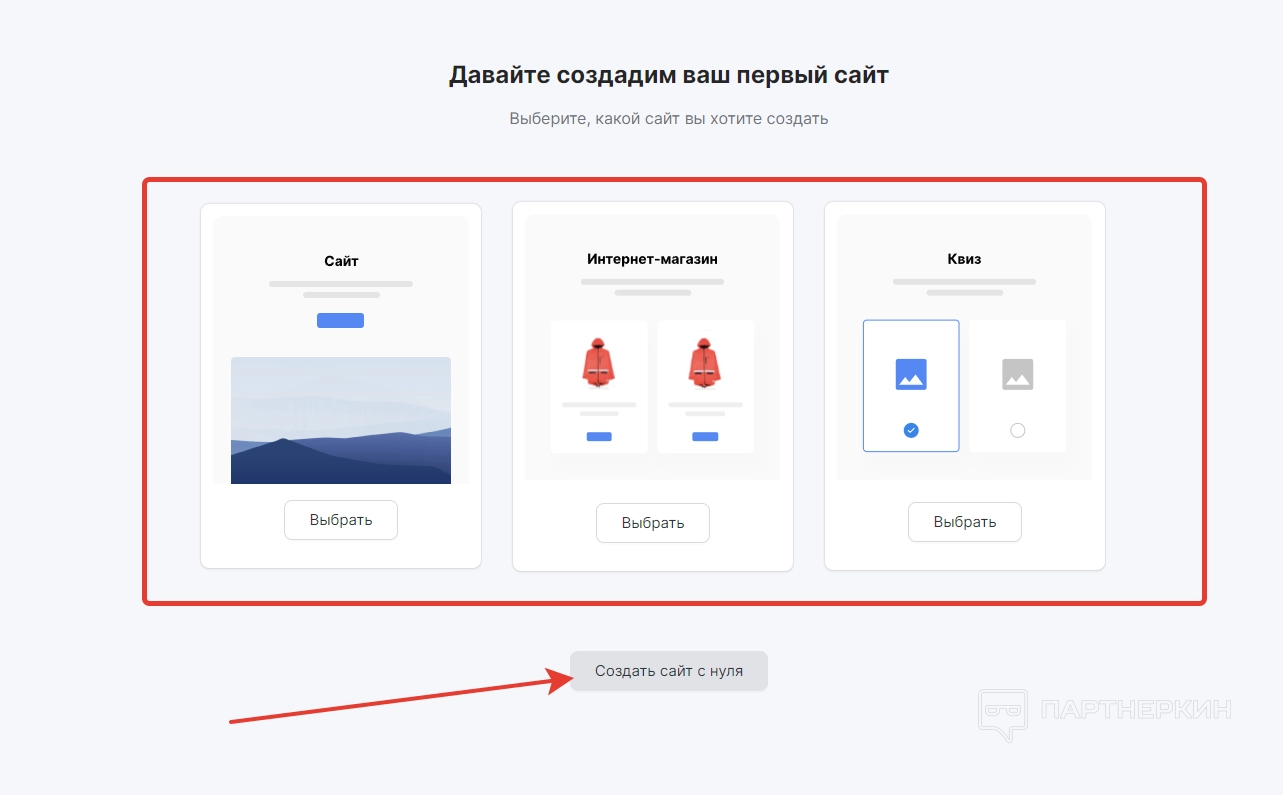This screenshot has height=795, width=1283.
Task: Click the blue button mockup in the Сайт preview
Action: pyautogui.click(x=341, y=320)
